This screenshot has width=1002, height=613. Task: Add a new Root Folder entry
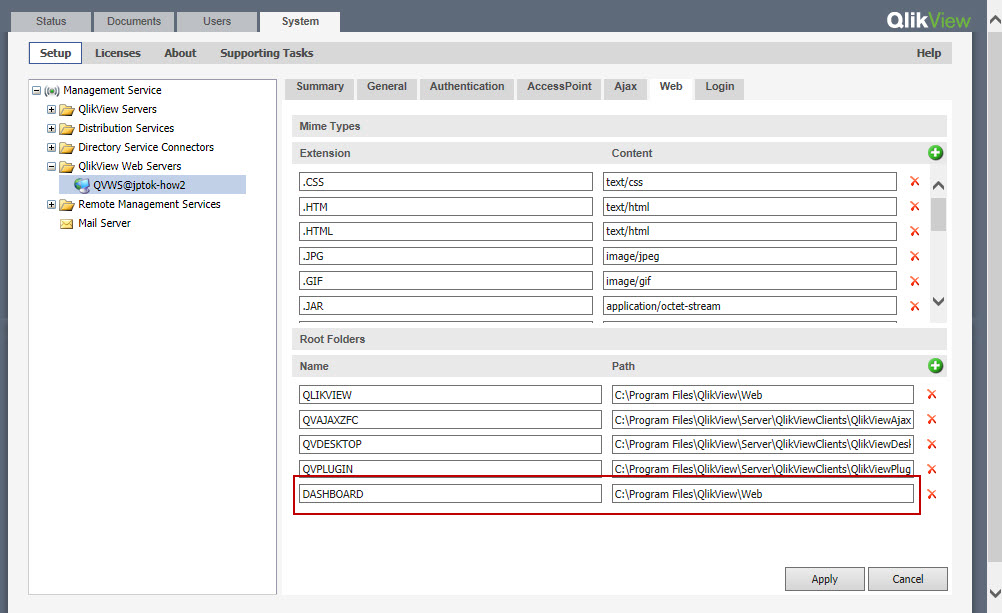point(936,366)
